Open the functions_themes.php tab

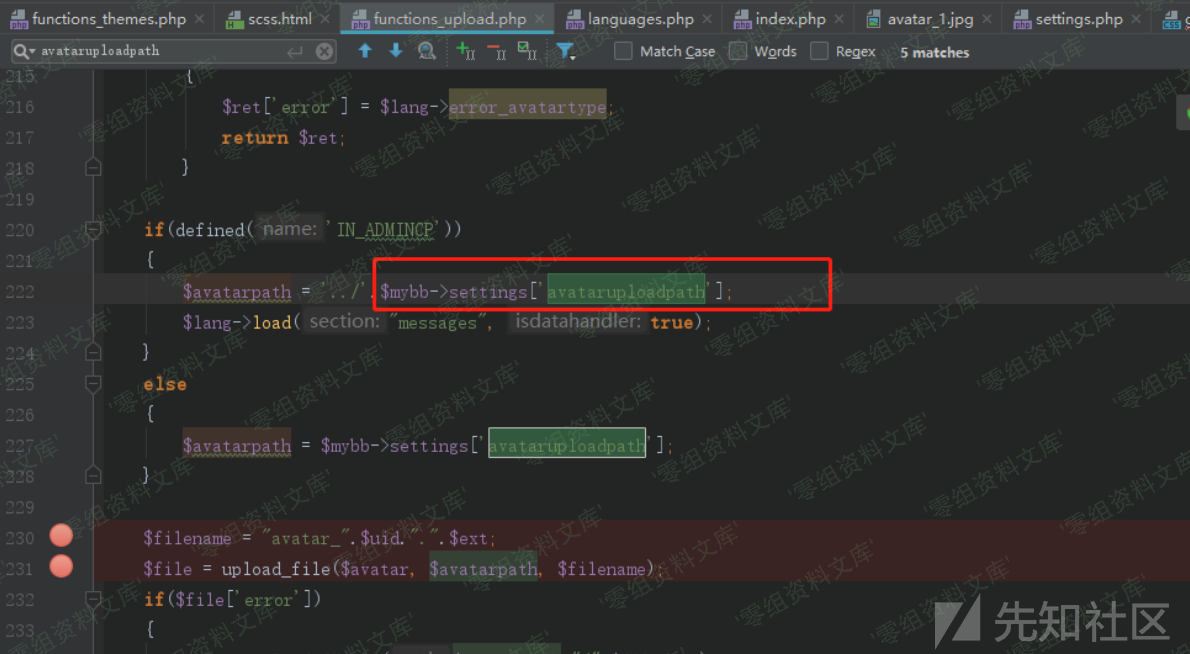[108, 19]
